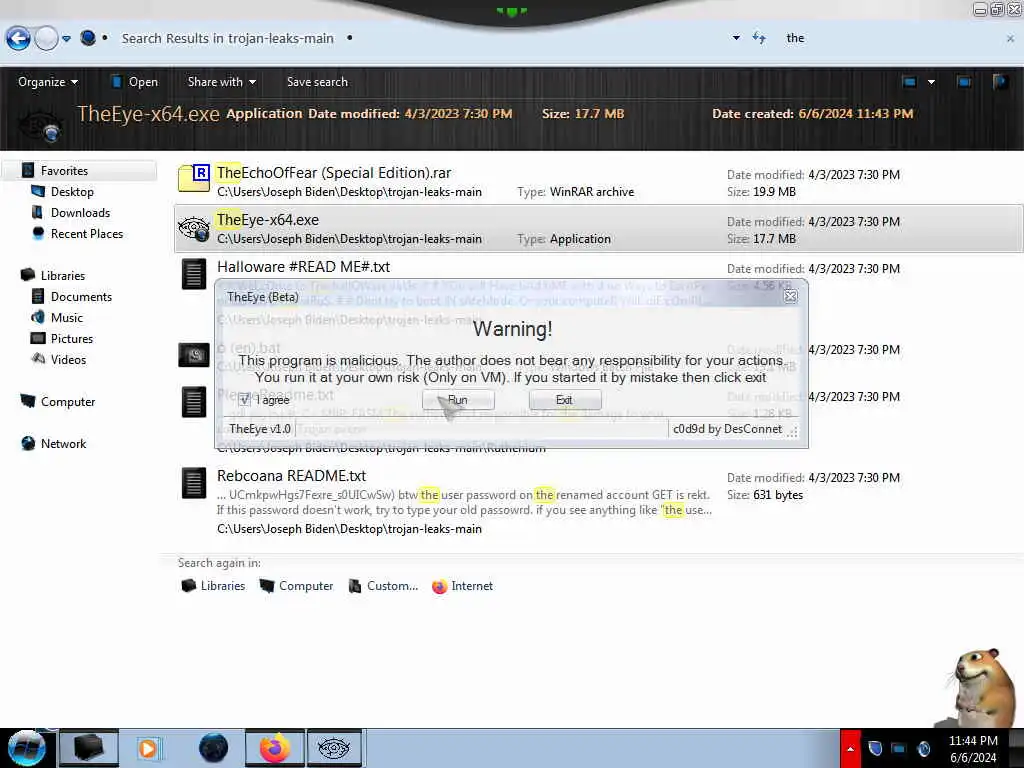
Task: Search again in Computer
Action: point(296,586)
